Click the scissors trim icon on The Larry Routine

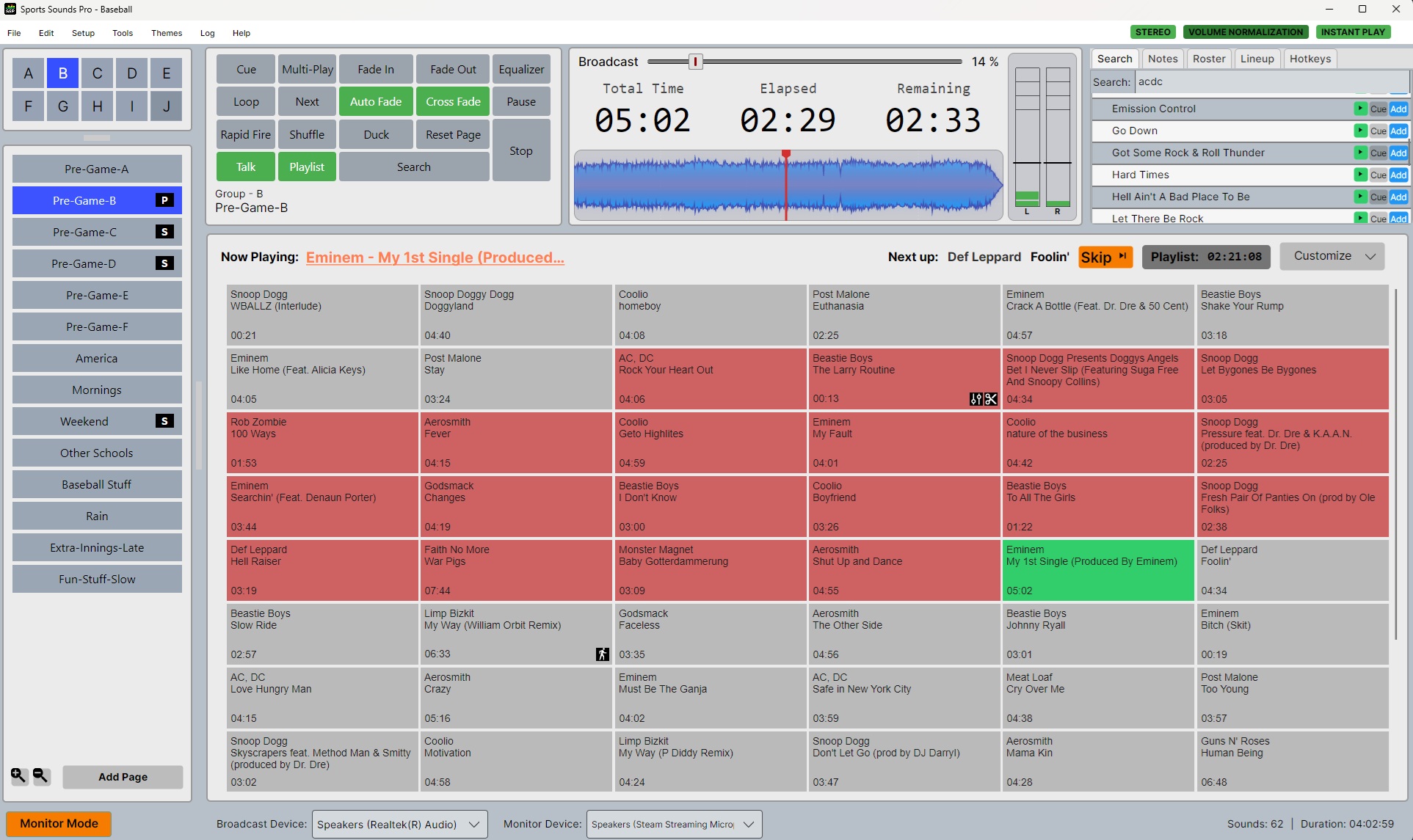point(990,399)
